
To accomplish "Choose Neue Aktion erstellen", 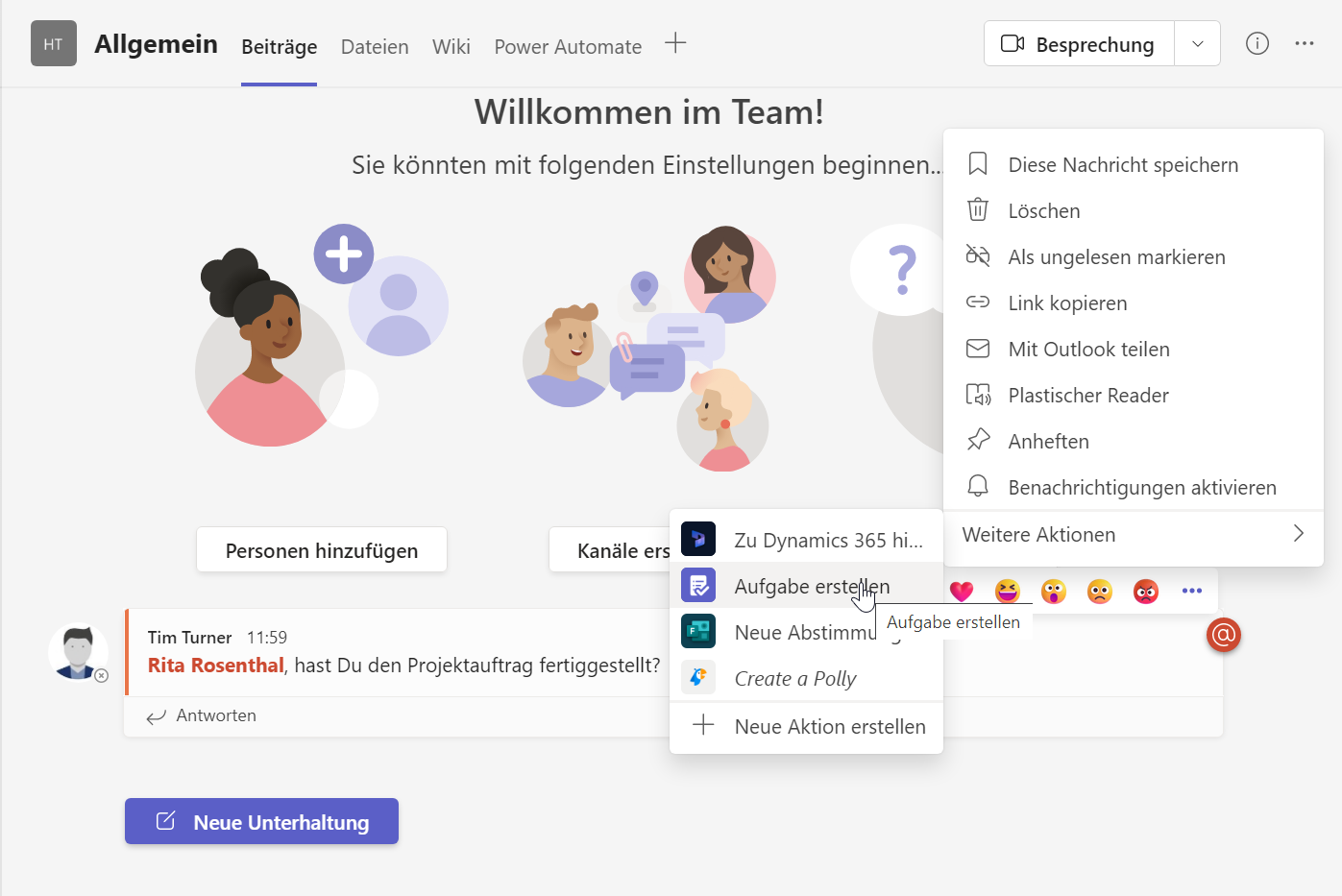I will click(x=806, y=726).
